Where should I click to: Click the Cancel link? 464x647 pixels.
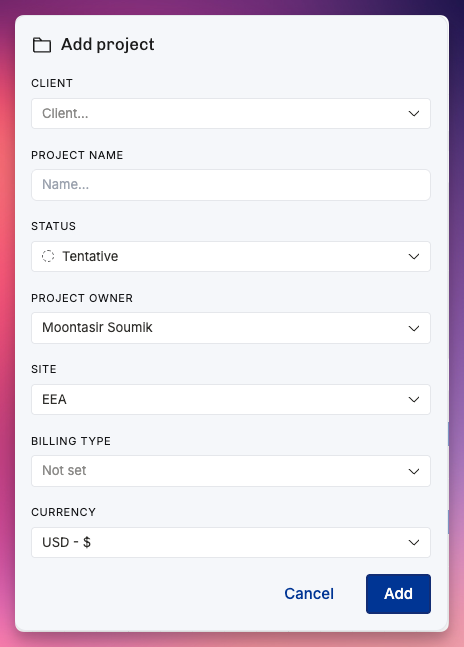pos(309,594)
